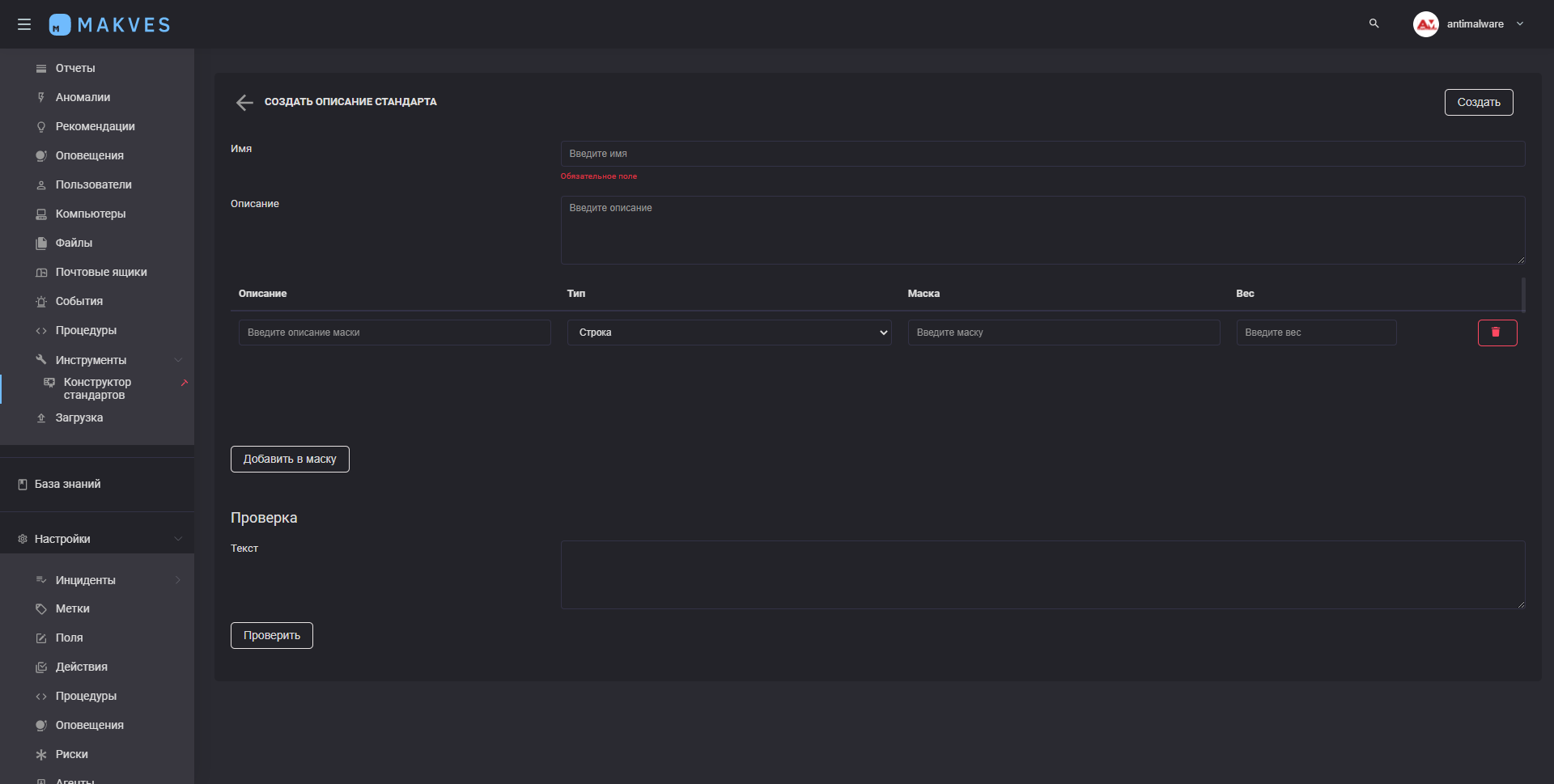Click the Инструменты wrench icon
This screenshot has height=784, width=1554.
point(41,359)
